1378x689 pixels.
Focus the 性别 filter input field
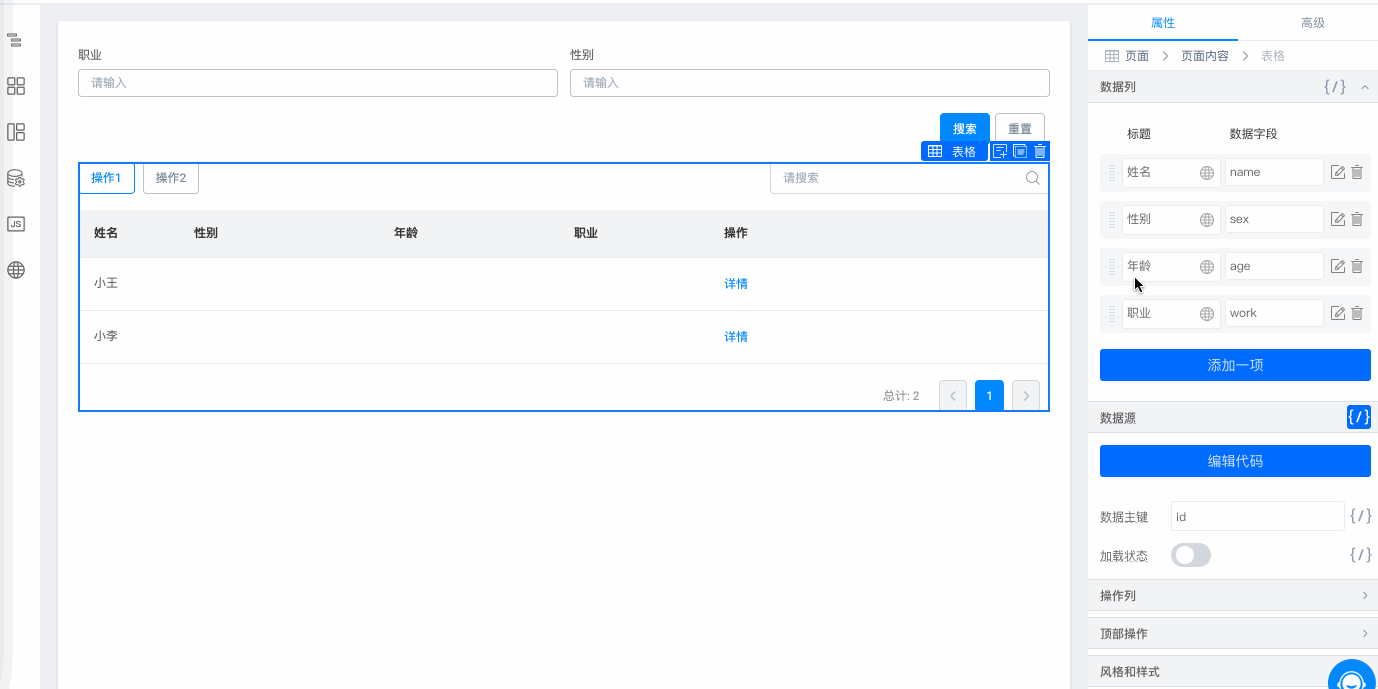[810, 83]
